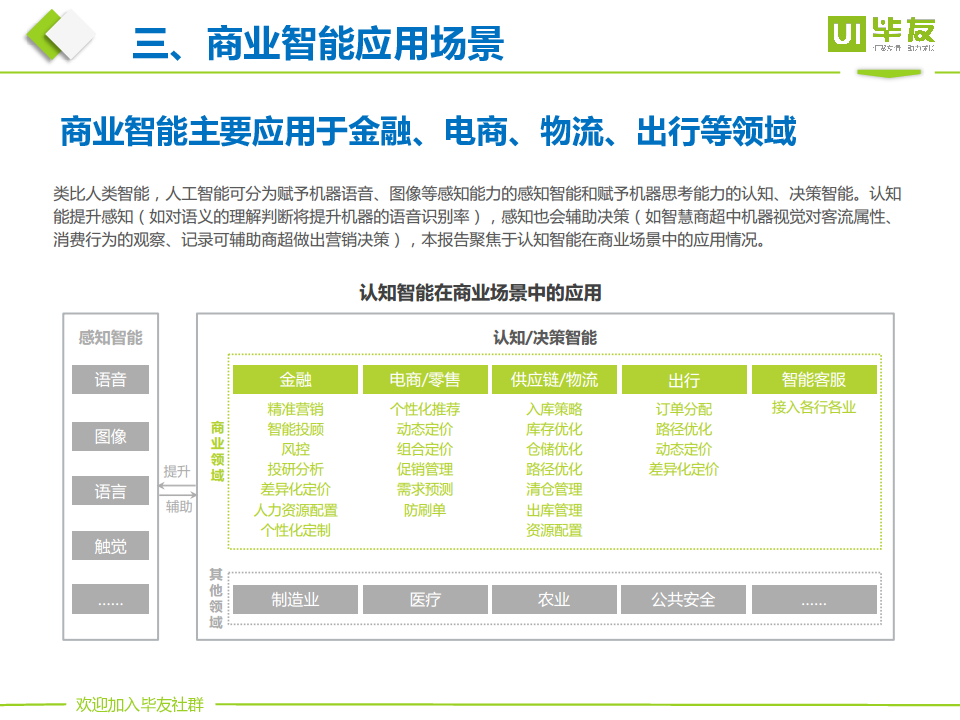Click 欢迎加入毕友社群 footer text
960x720 pixels.
pos(139,705)
